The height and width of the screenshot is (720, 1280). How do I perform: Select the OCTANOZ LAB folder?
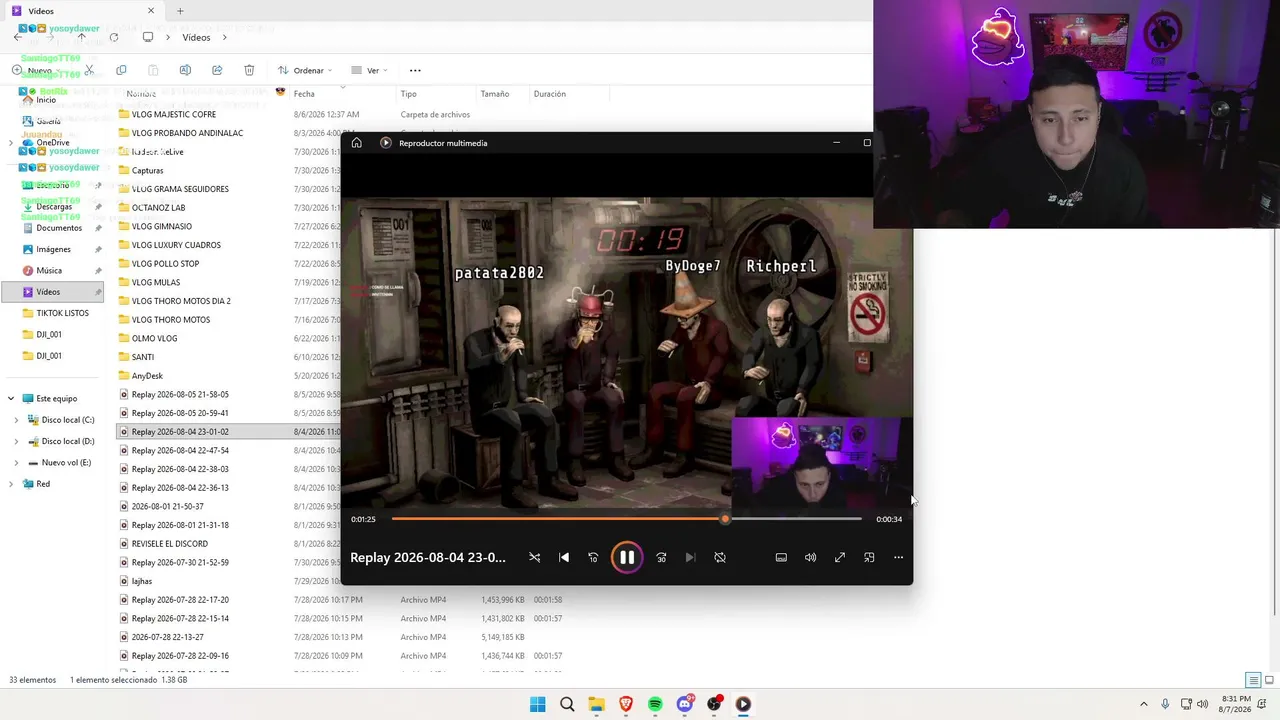[x=158, y=208]
